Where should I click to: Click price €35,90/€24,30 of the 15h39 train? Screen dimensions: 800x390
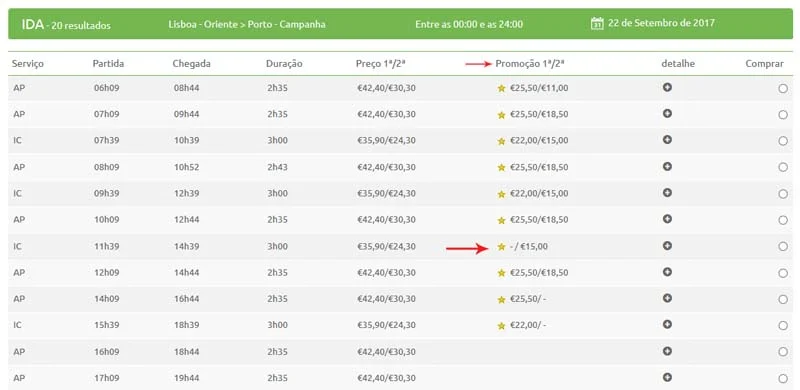coord(386,325)
